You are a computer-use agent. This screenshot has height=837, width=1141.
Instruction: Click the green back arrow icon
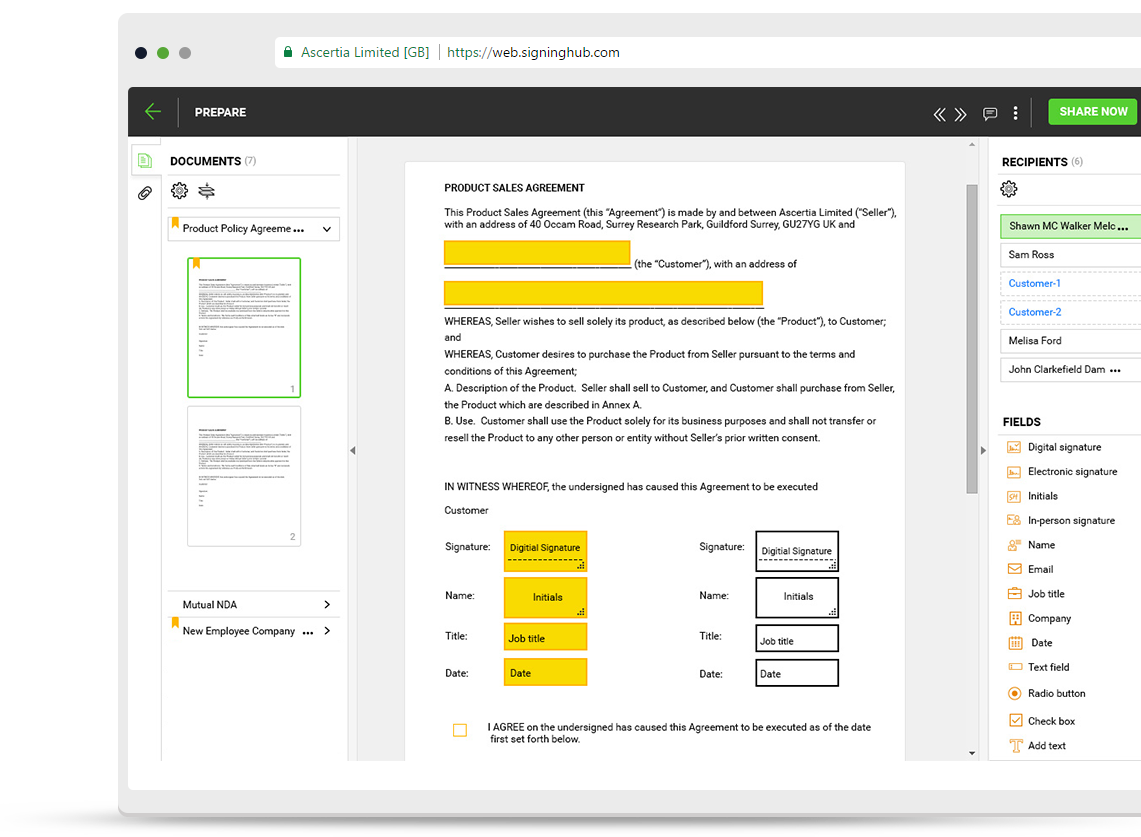click(x=152, y=112)
